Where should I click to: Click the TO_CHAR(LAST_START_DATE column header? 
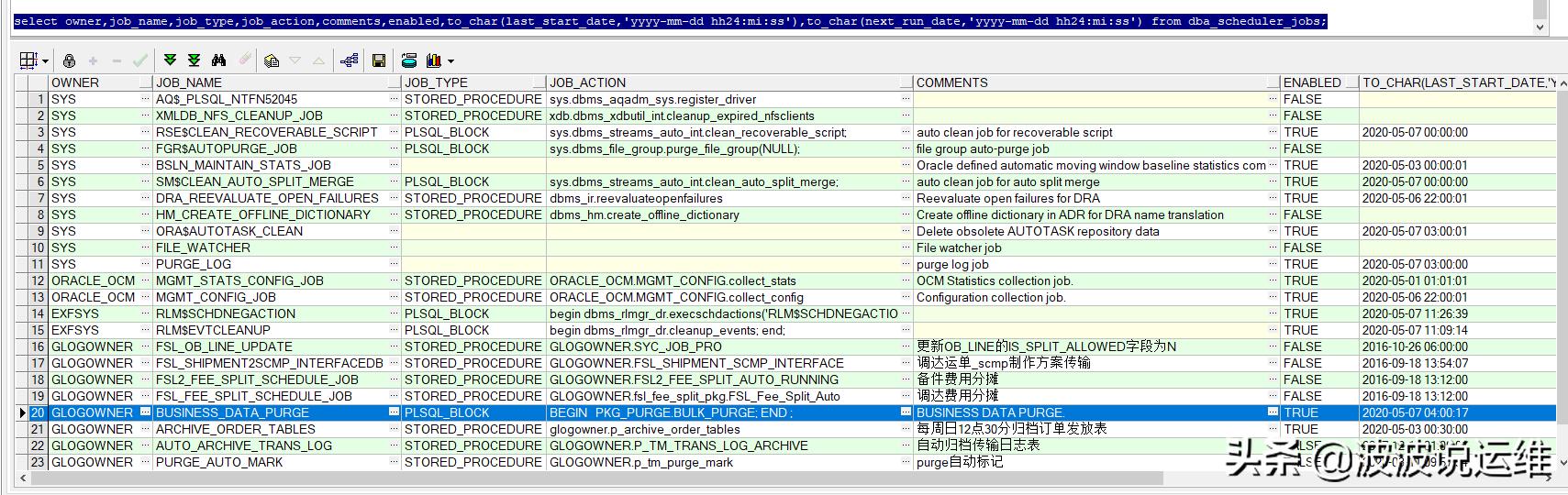pyautogui.click(x=1458, y=82)
